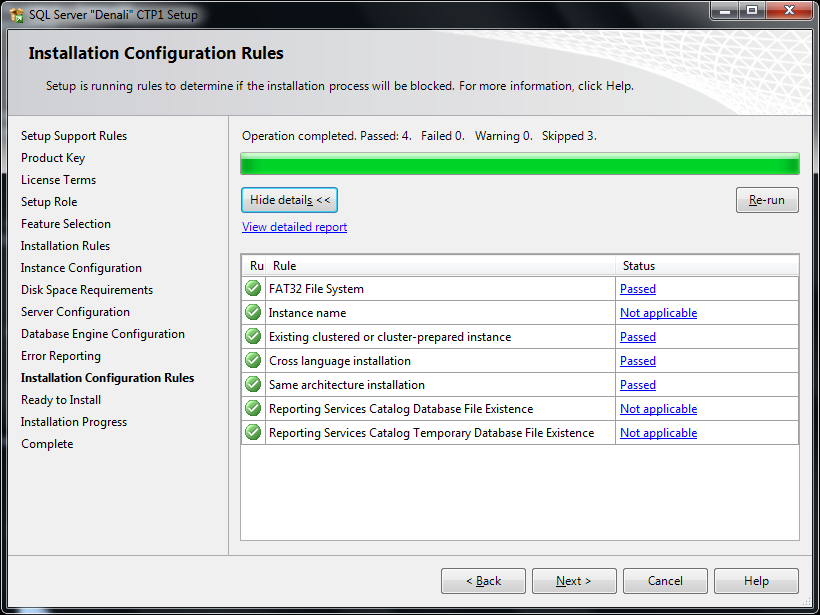
Task: Open the Not applicable link for Instance name
Action: [x=658, y=313]
